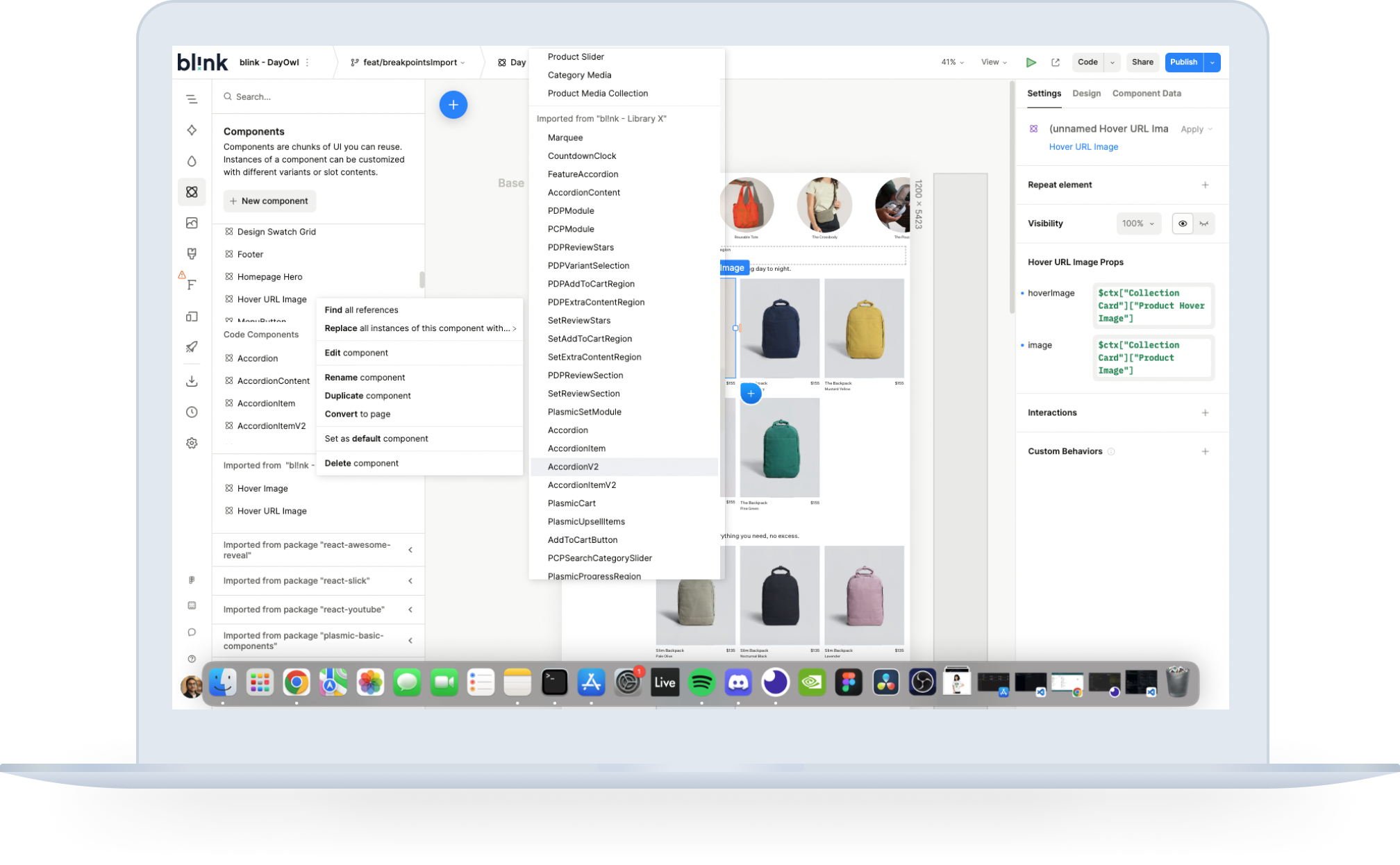
Task: Click the Code button
Action: pyautogui.click(x=1087, y=62)
